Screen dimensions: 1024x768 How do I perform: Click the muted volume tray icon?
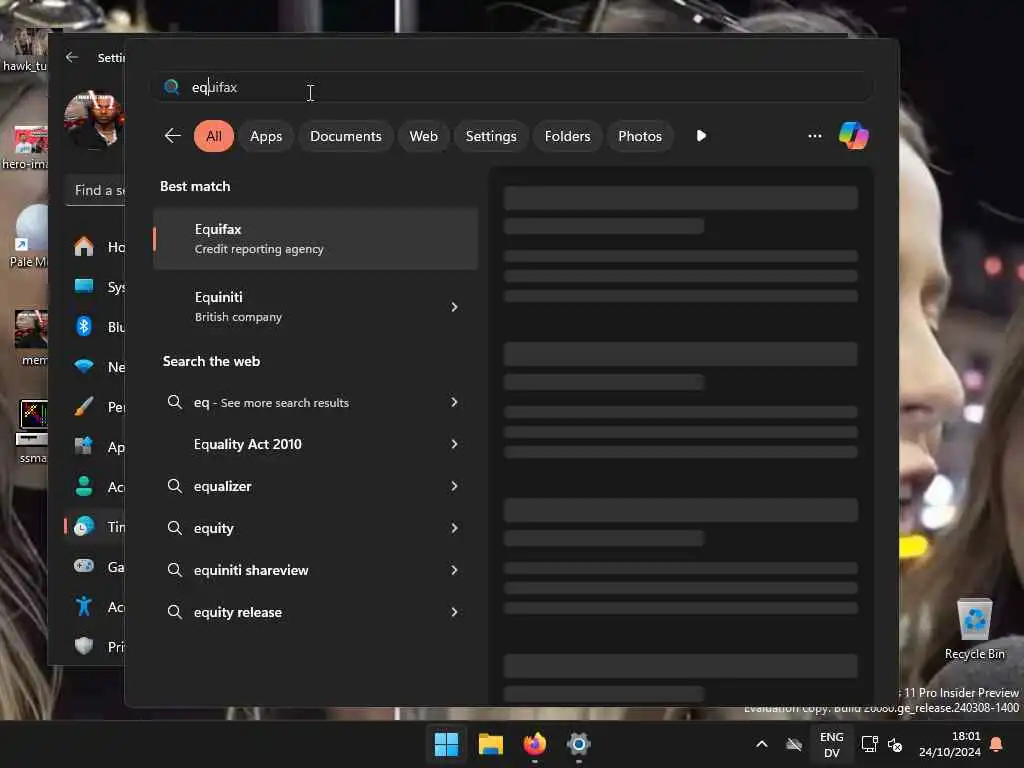click(x=895, y=744)
